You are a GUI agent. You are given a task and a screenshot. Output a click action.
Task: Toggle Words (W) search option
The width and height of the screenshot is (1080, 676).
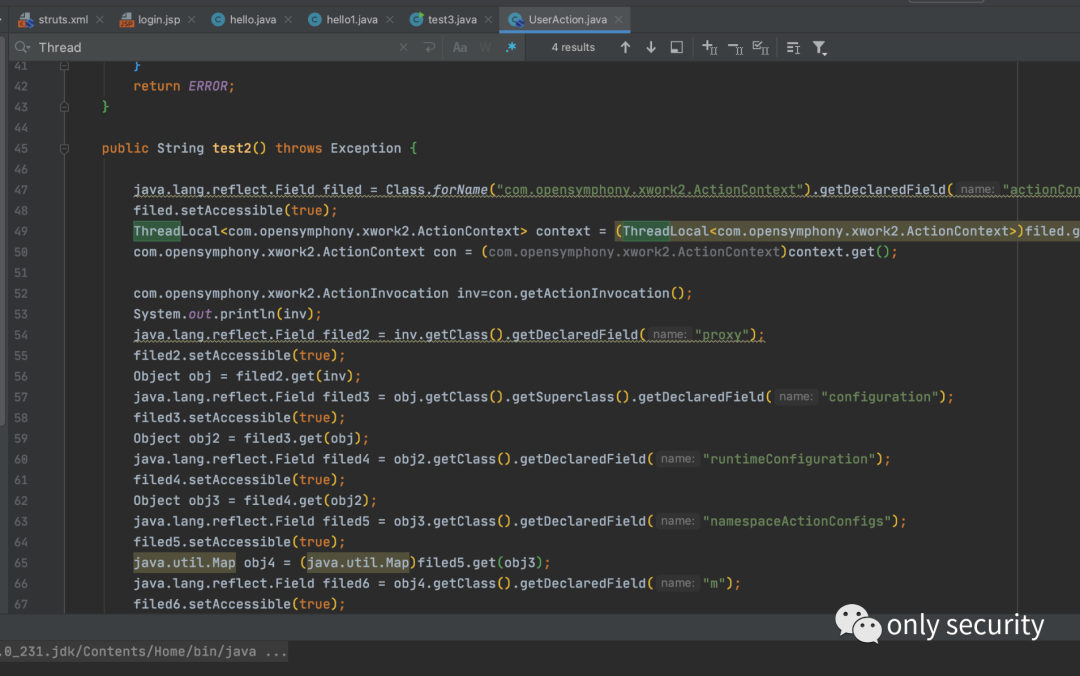click(x=486, y=48)
